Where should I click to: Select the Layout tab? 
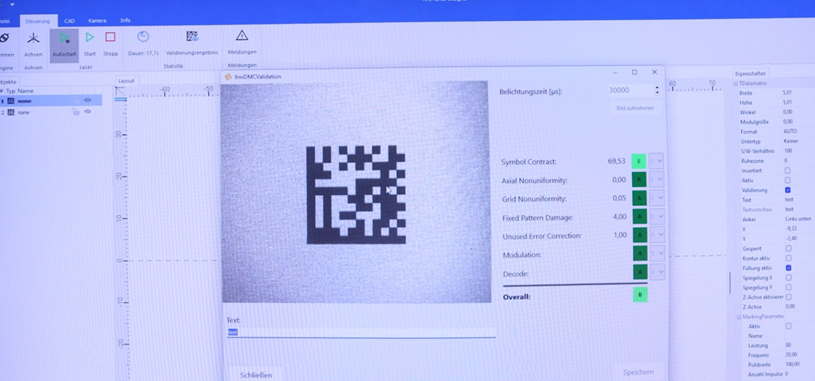pyautogui.click(x=126, y=81)
